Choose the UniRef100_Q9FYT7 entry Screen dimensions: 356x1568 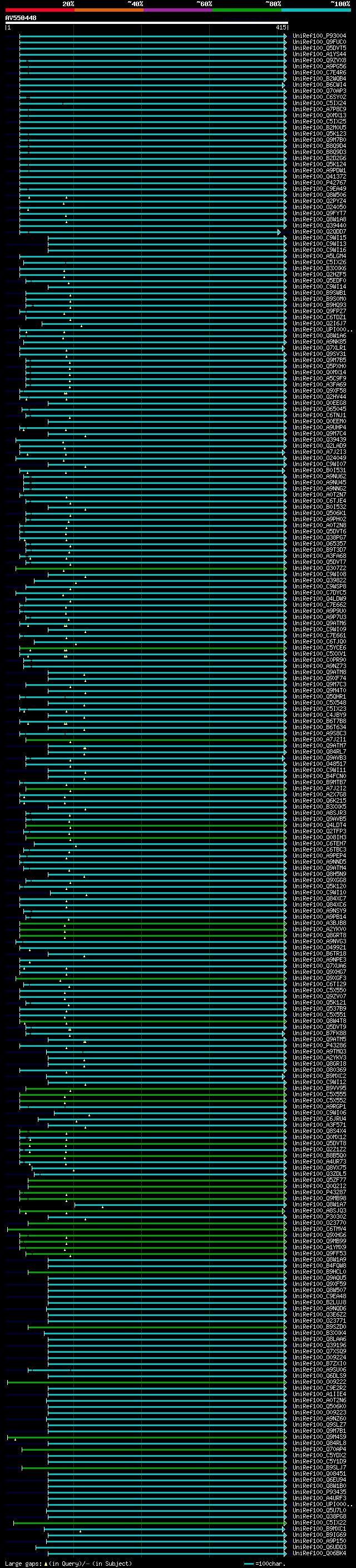click(x=319, y=214)
